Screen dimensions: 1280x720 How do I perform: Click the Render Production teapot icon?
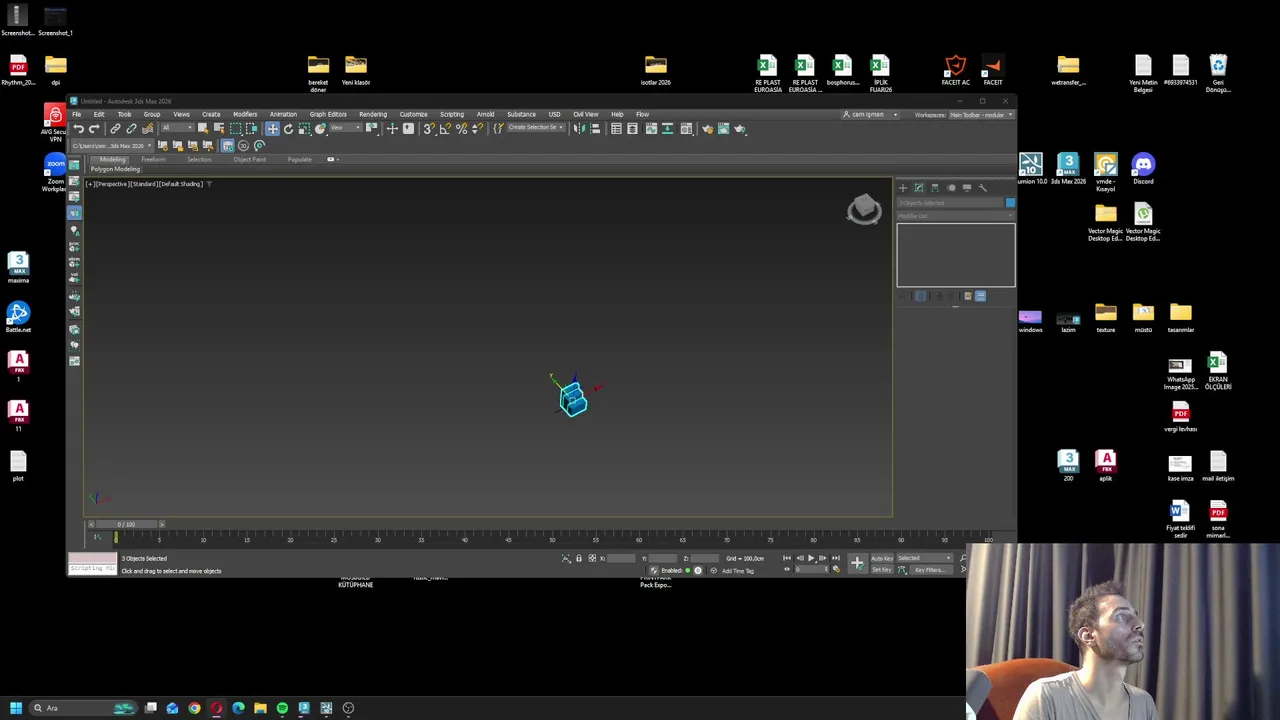(740, 128)
